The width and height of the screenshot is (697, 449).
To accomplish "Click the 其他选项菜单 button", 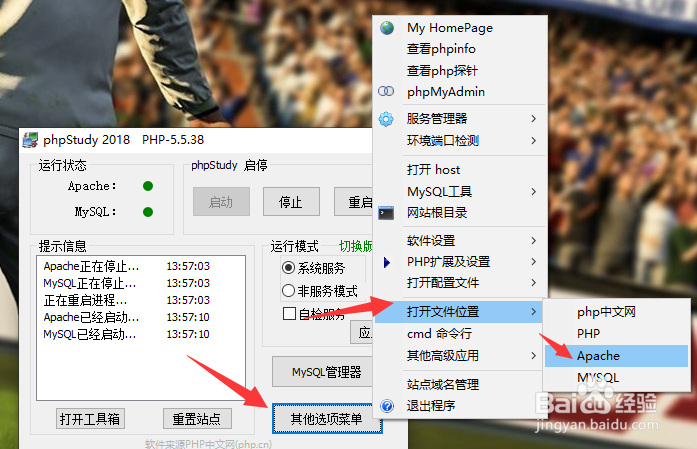I will 327,418.
